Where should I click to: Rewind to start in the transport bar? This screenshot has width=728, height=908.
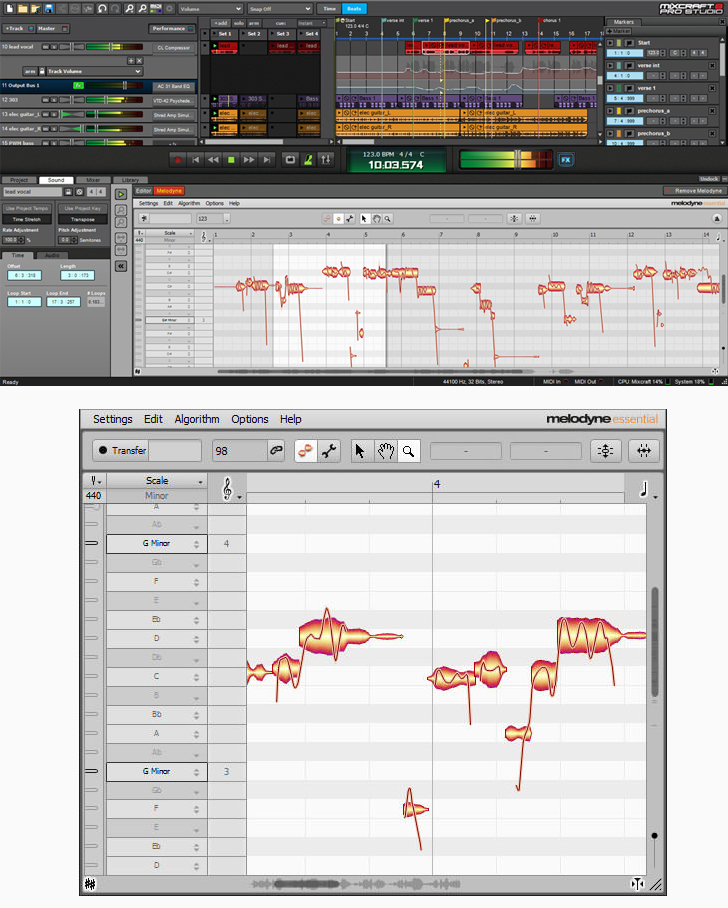tap(195, 160)
